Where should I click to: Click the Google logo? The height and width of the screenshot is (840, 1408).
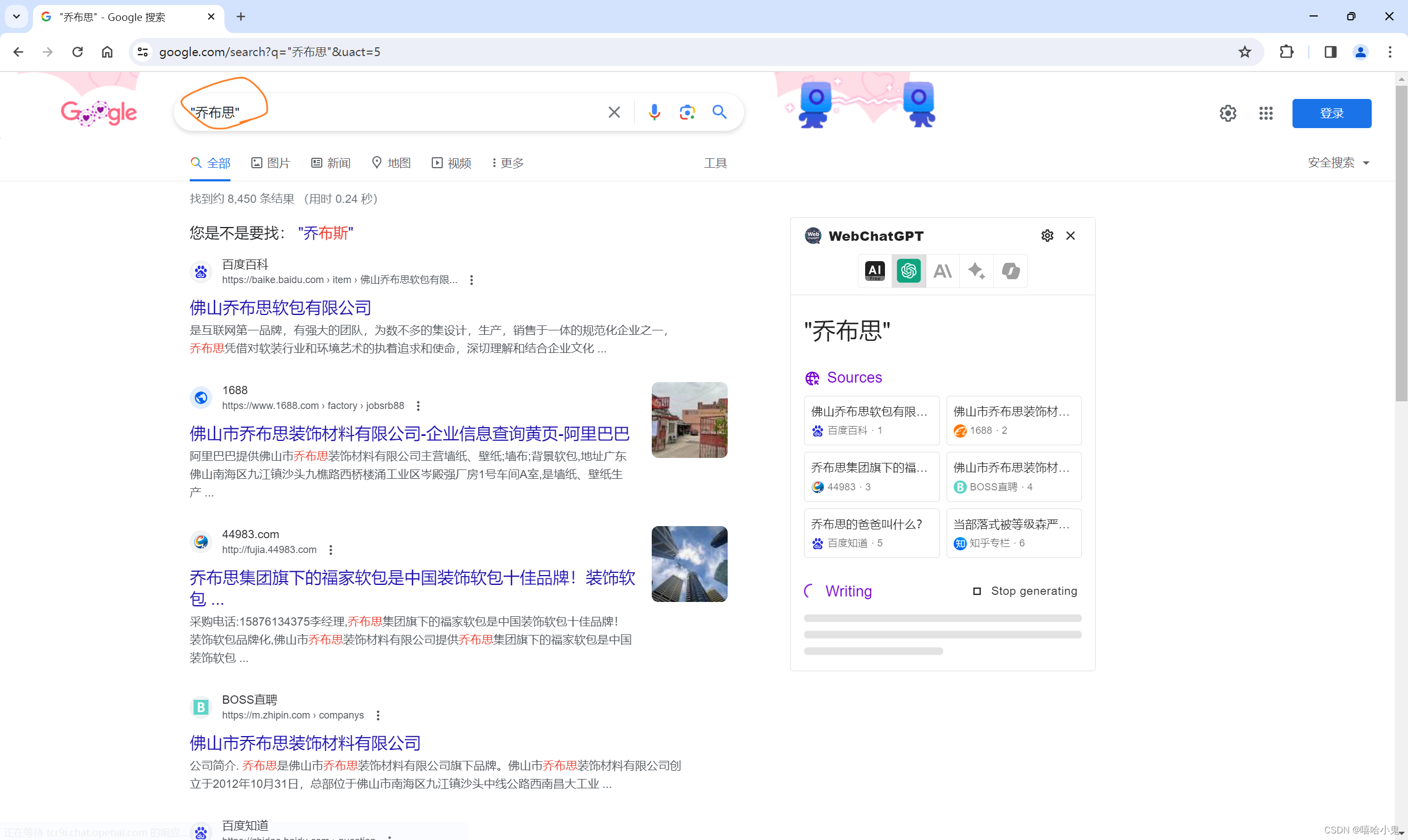pos(98,113)
